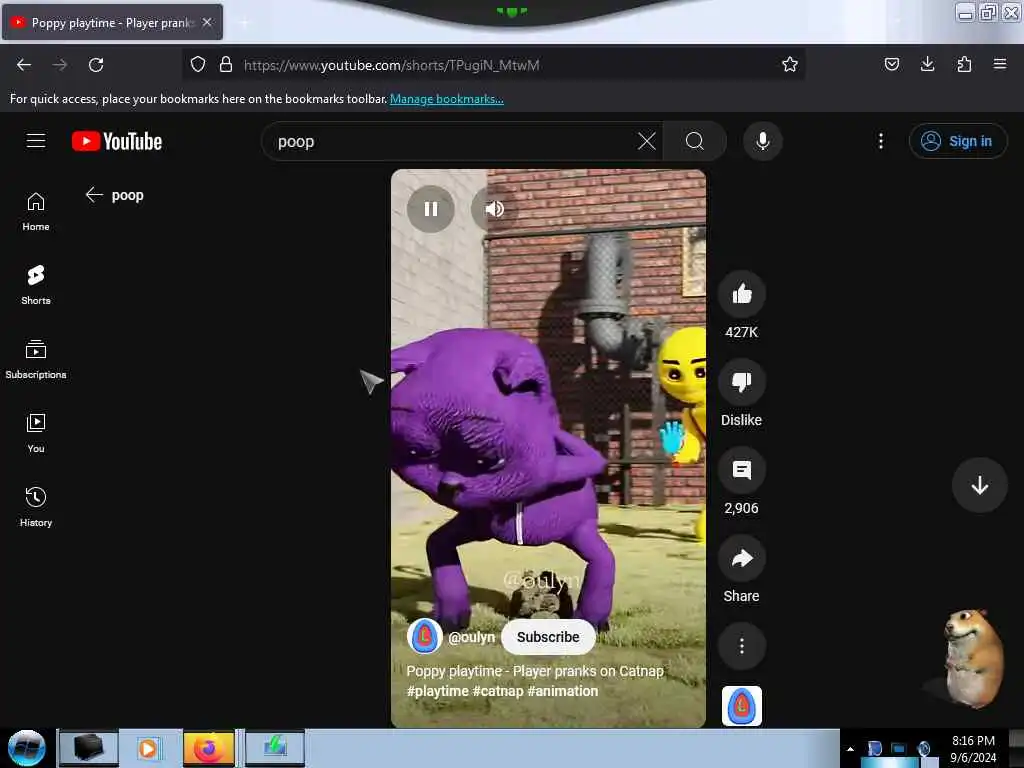The height and width of the screenshot is (768, 1024).
Task: Like the Short with 427K likes
Action: (x=741, y=294)
